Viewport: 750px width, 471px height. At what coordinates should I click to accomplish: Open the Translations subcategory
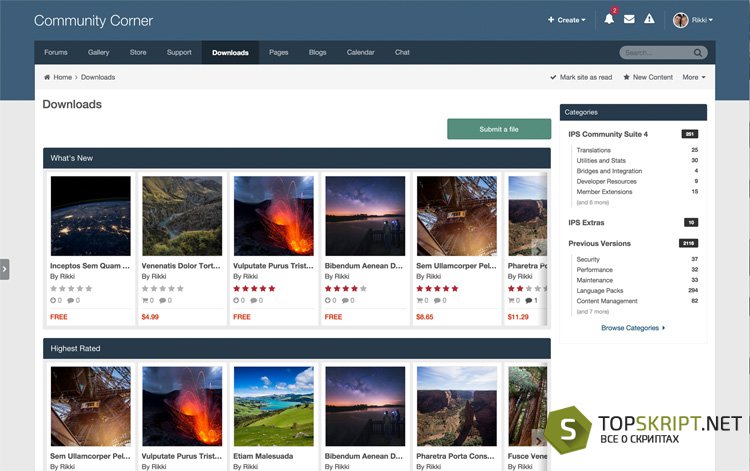pos(594,150)
